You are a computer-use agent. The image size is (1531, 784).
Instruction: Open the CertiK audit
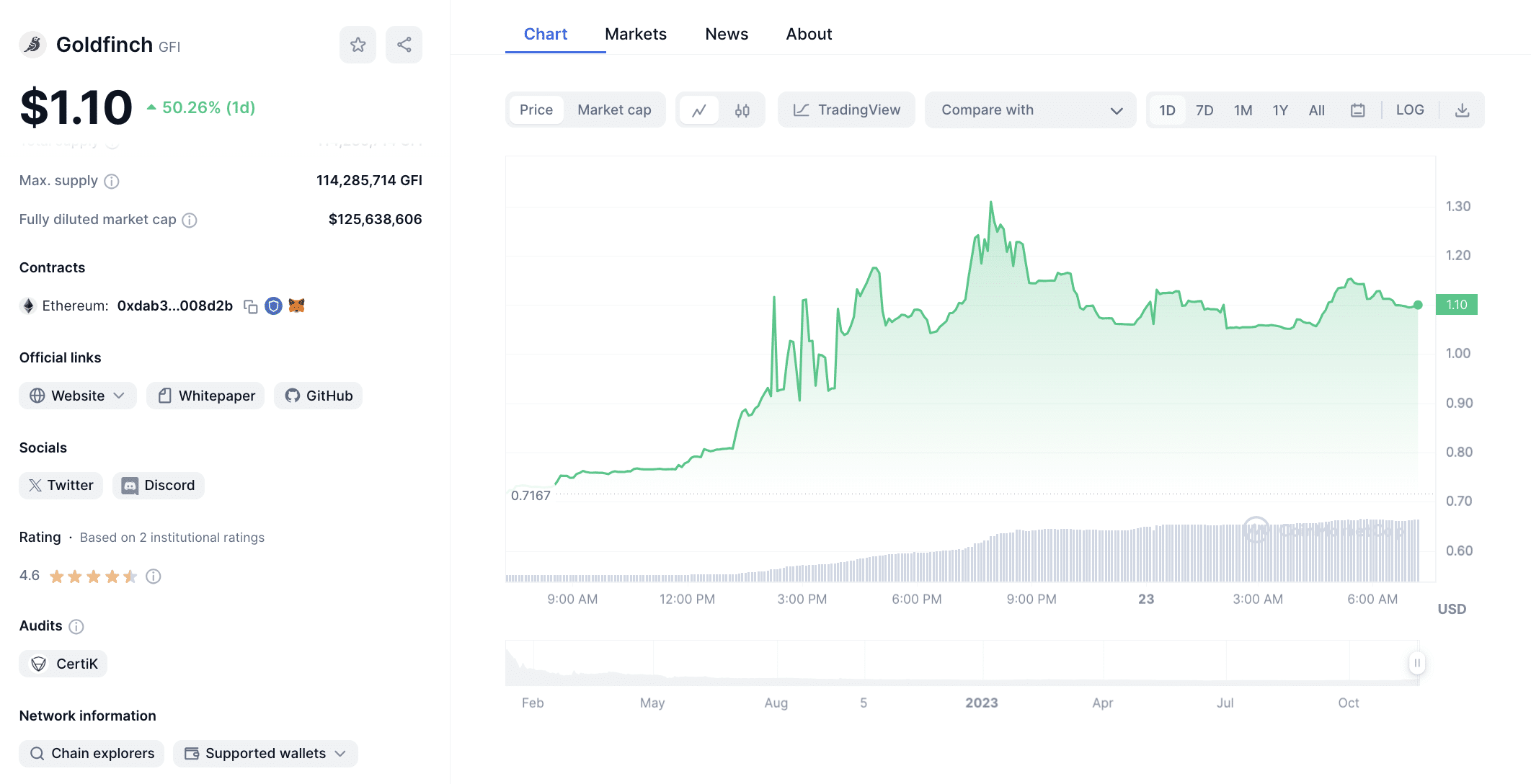pyautogui.click(x=63, y=664)
